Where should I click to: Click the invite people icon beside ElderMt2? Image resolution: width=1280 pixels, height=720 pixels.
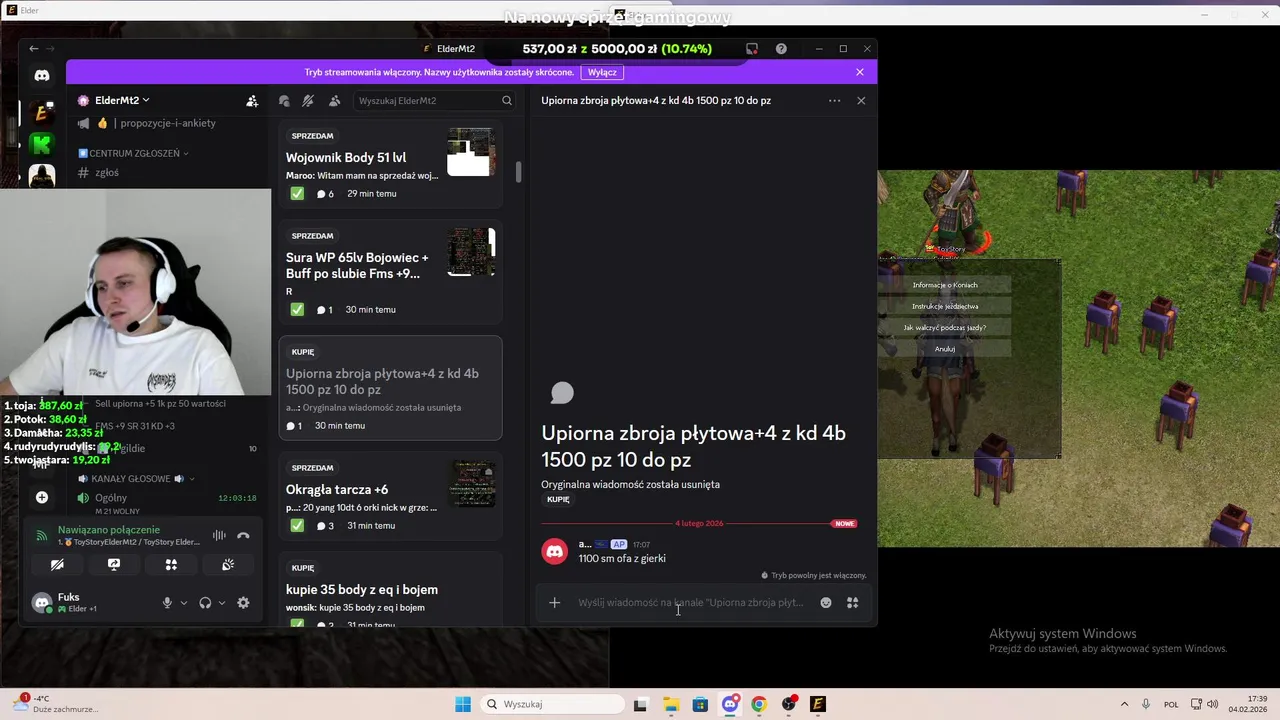point(252,101)
